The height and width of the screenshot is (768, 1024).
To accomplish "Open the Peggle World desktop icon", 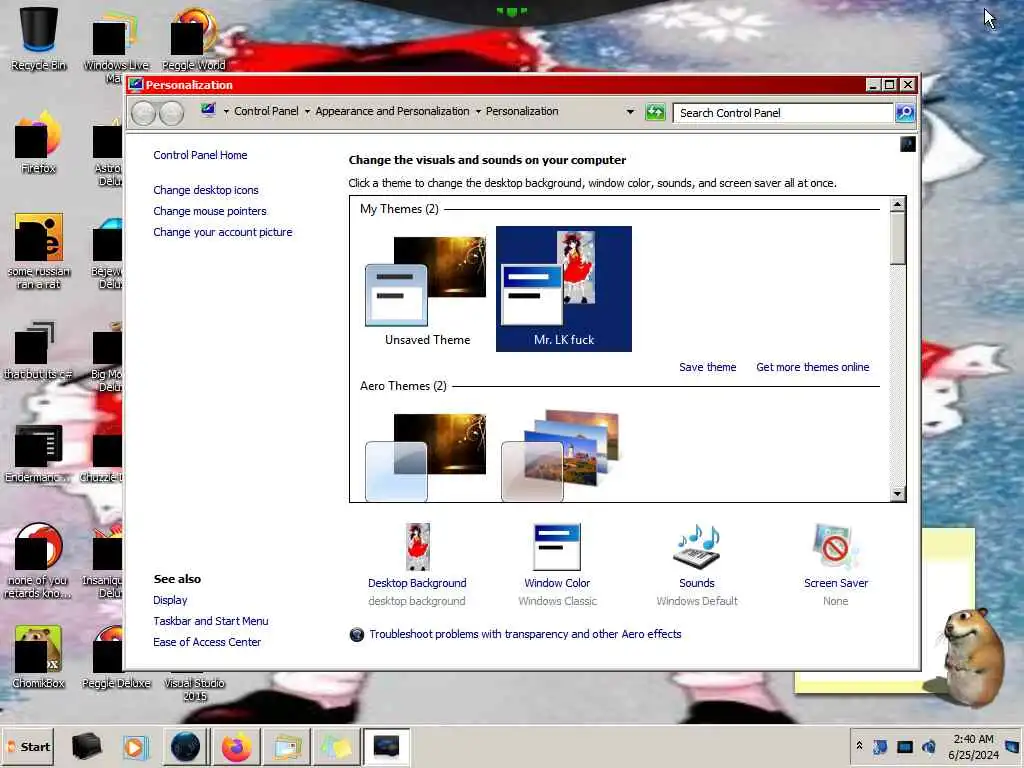I will point(194,38).
